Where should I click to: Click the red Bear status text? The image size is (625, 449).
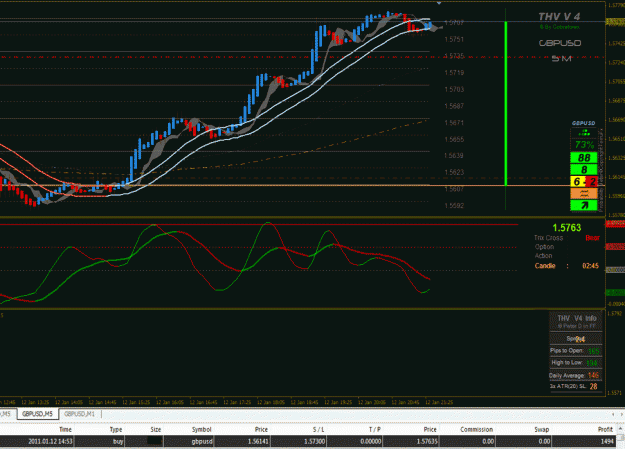pos(592,238)
